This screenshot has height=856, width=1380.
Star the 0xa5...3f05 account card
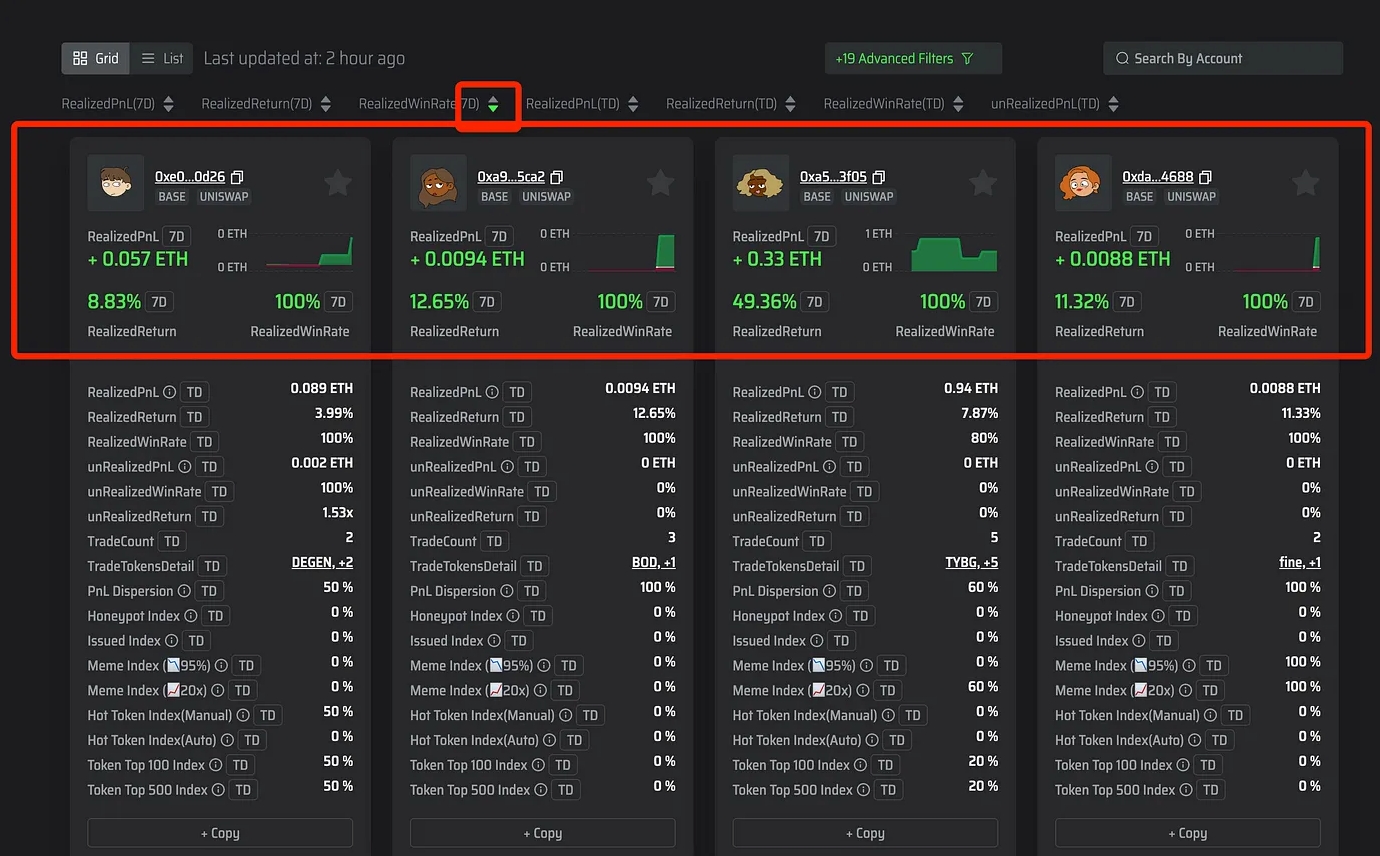(x=983, y=183)
